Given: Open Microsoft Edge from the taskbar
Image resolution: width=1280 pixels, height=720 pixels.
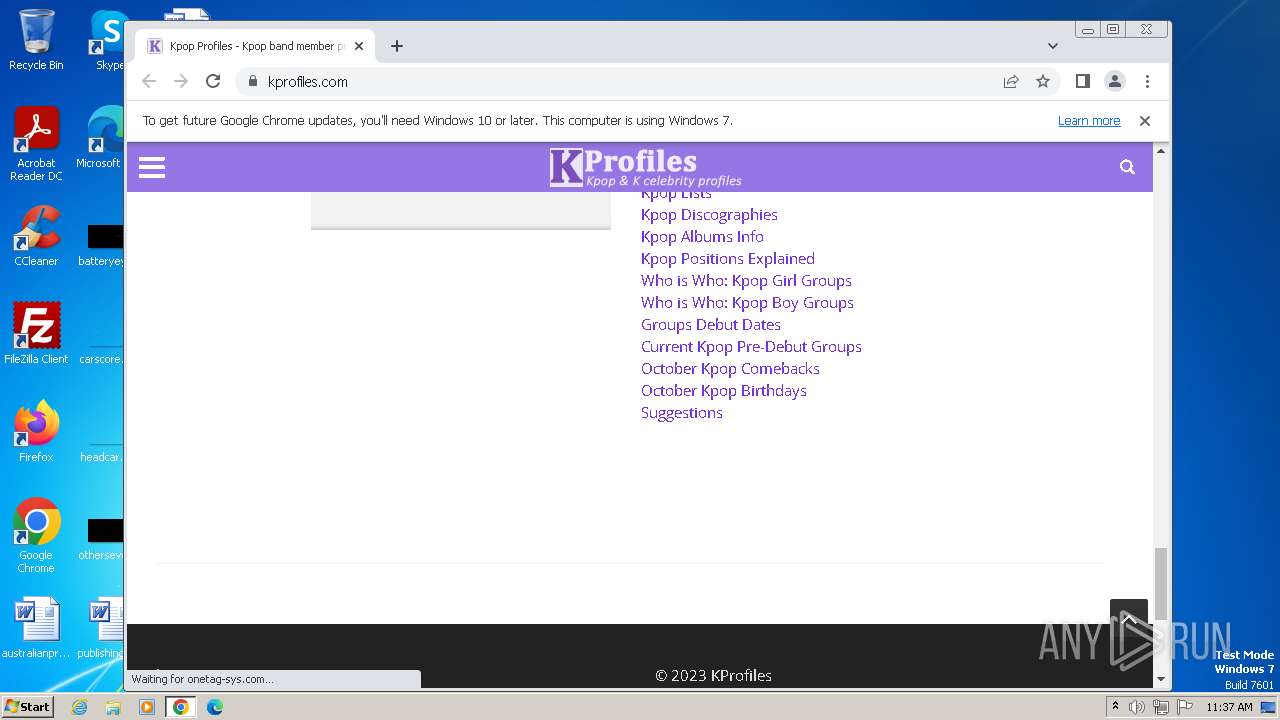Looking at the screenshot, I should [x=215, y=707].
